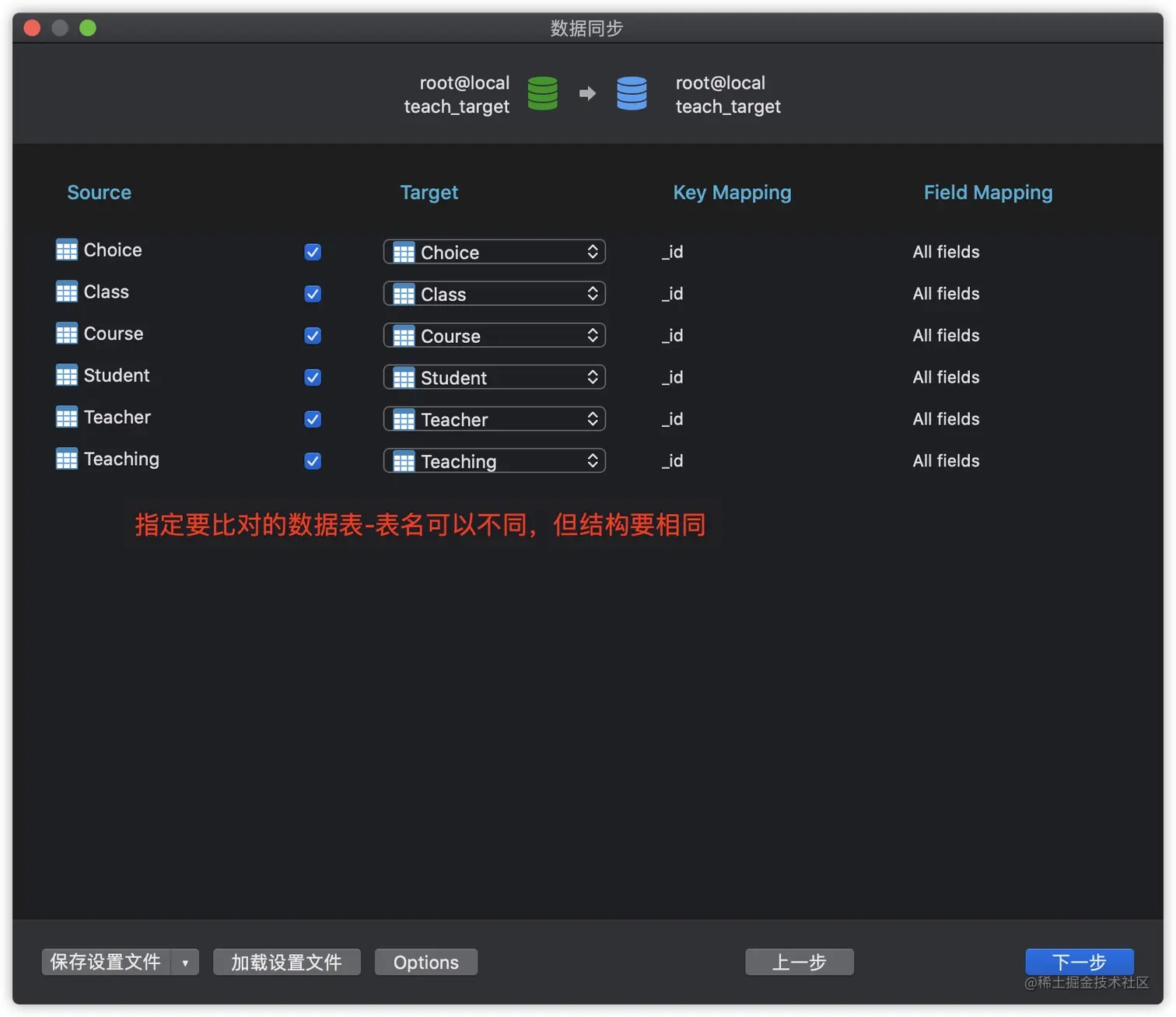
Task: Click All fields mapping for Student
Action: (x=946, y=377)
